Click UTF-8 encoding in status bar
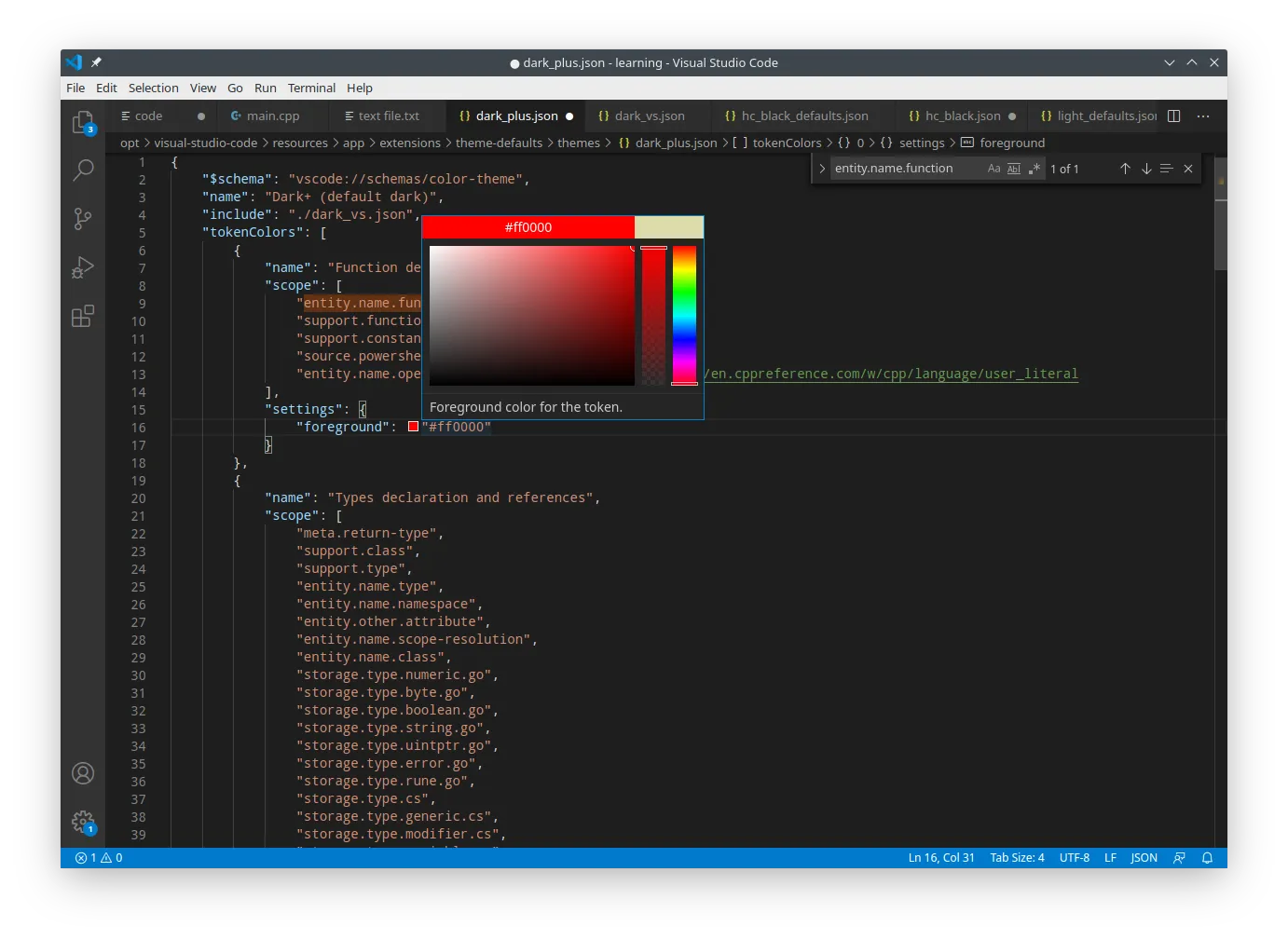The height and width of the screenshot is (940, 1288). [x=1075, y=858]
